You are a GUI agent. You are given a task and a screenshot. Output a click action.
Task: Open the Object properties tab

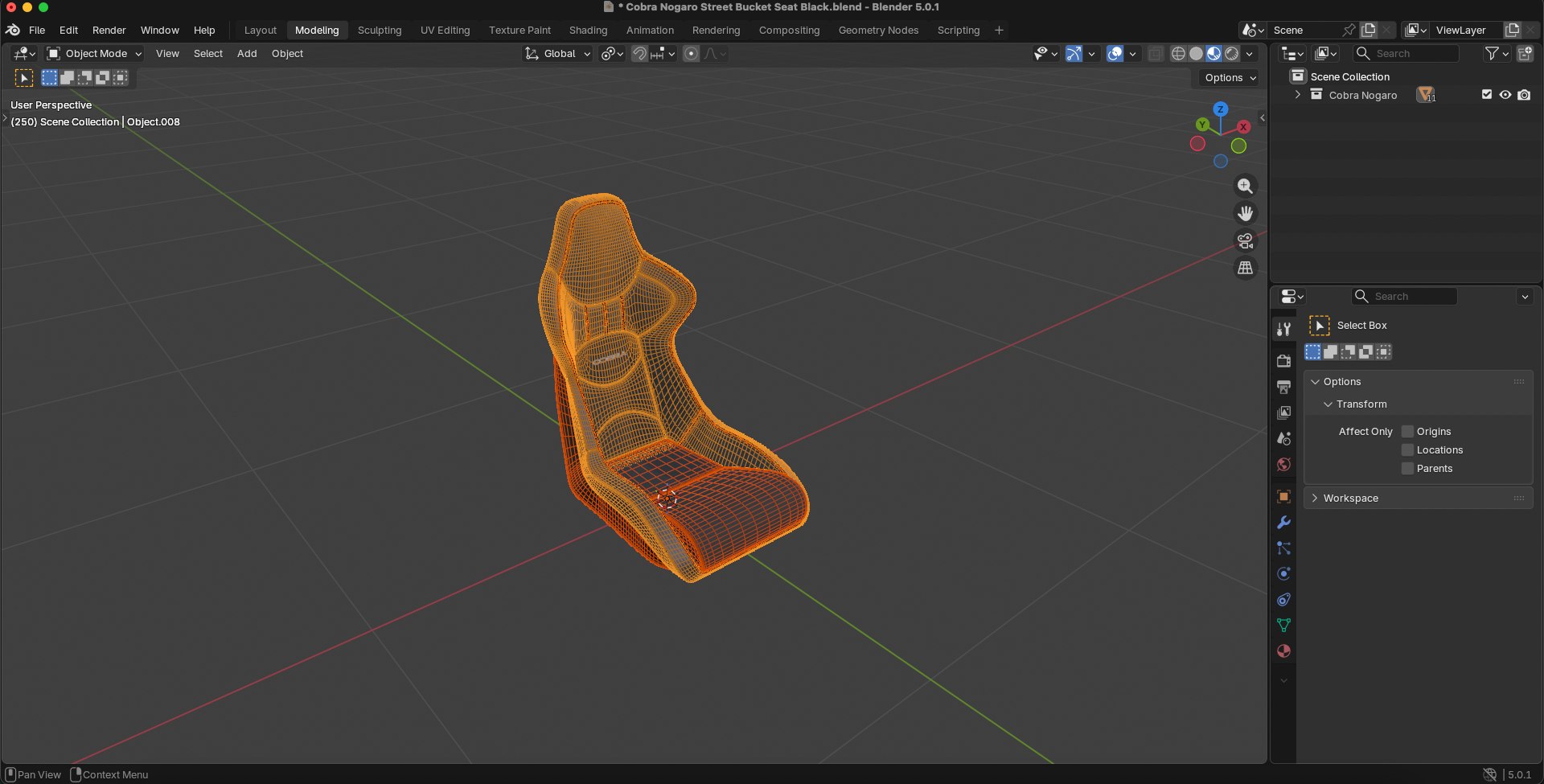point(1283,496)
